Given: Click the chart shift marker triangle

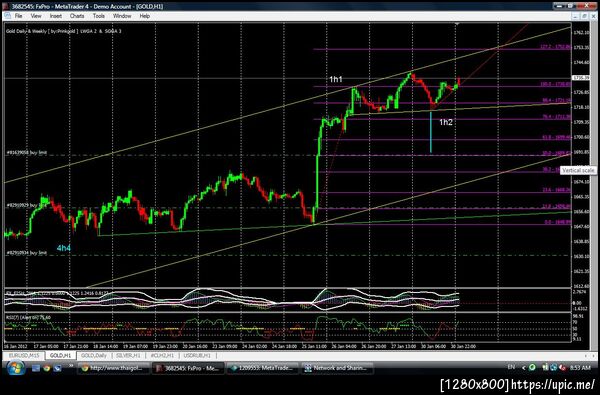Looking at the screenshot, I should pos(457,24).
